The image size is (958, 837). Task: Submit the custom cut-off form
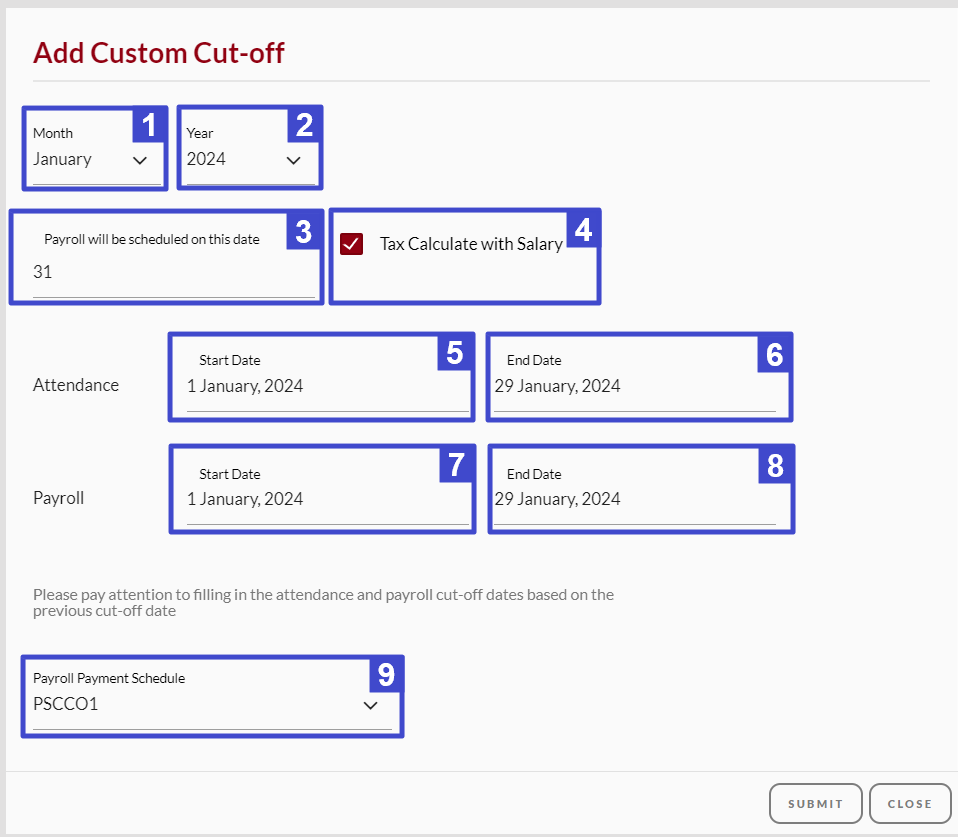[816, 803]
